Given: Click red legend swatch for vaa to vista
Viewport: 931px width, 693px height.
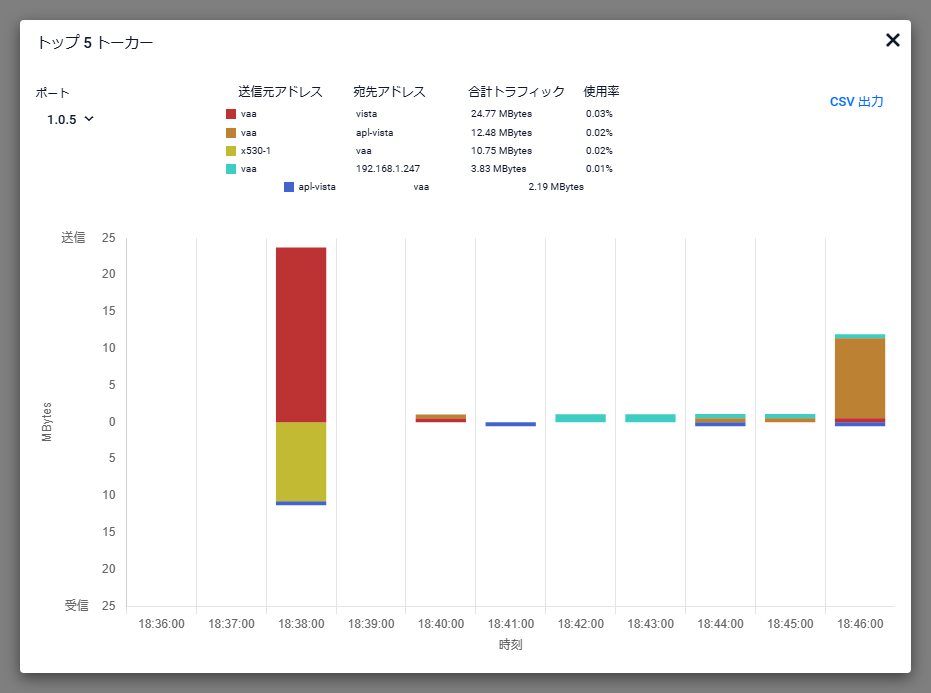Looking at the screenshot, I should pos(231,114).
